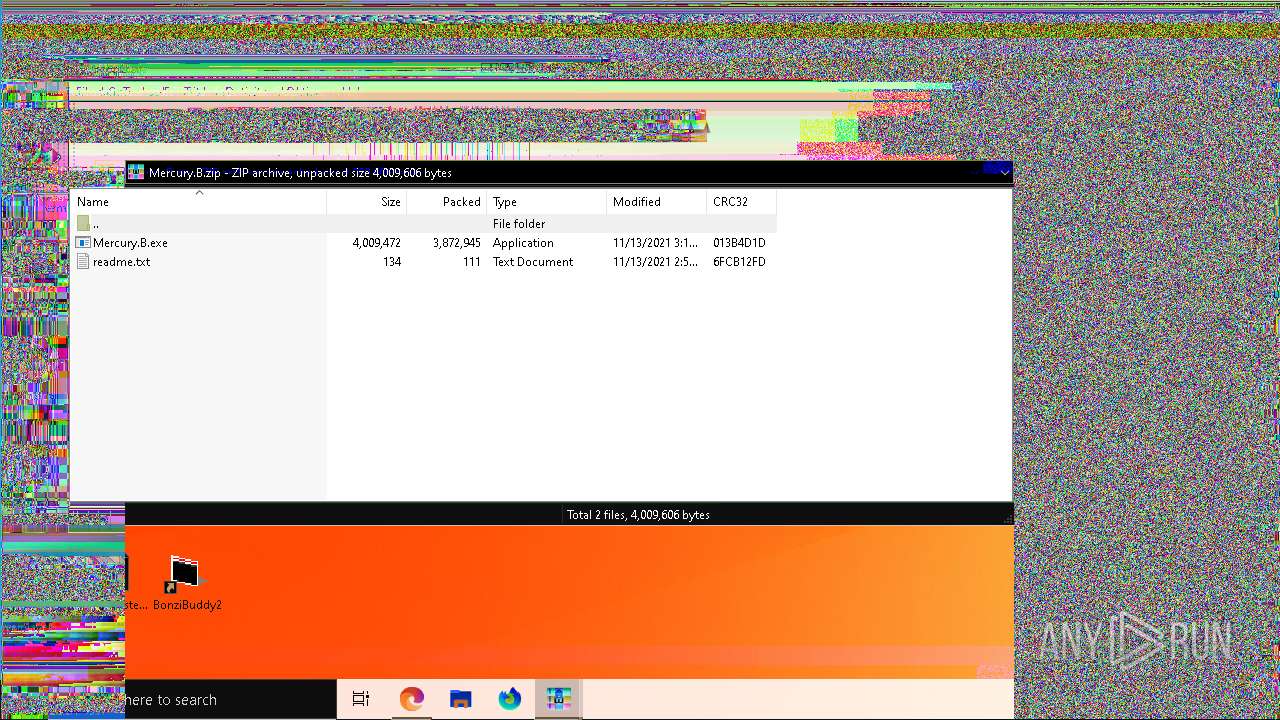Screen dimensions: 1280x720
Task: Select the readme.txt document icon
Action: click(x=84, y=262)
